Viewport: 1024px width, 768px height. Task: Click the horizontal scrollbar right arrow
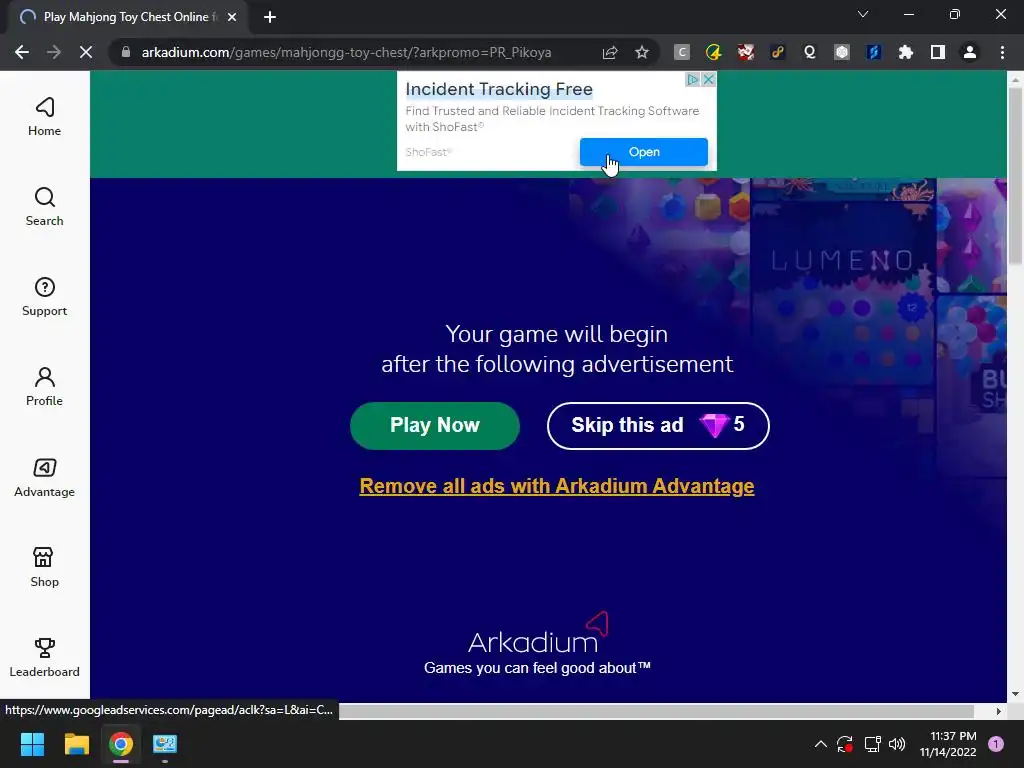(x=999, y=711)
